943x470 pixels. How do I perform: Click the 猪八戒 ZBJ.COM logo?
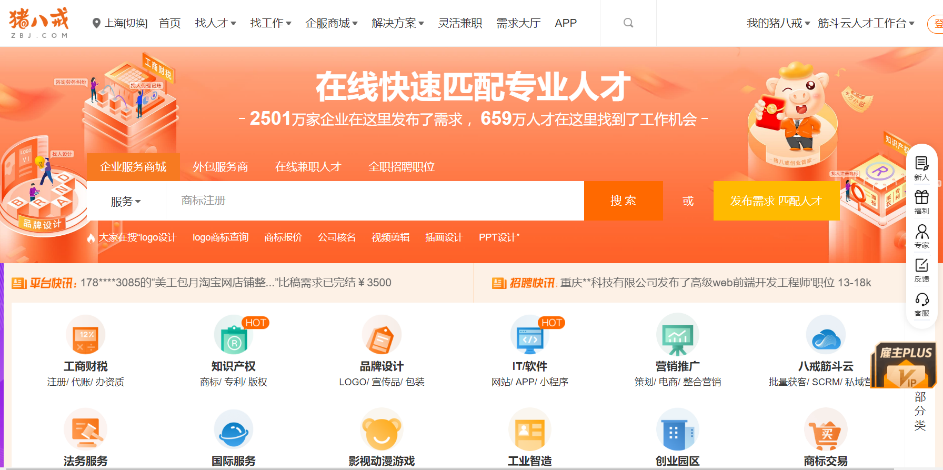pyautogui.click(x=41, y=23)
